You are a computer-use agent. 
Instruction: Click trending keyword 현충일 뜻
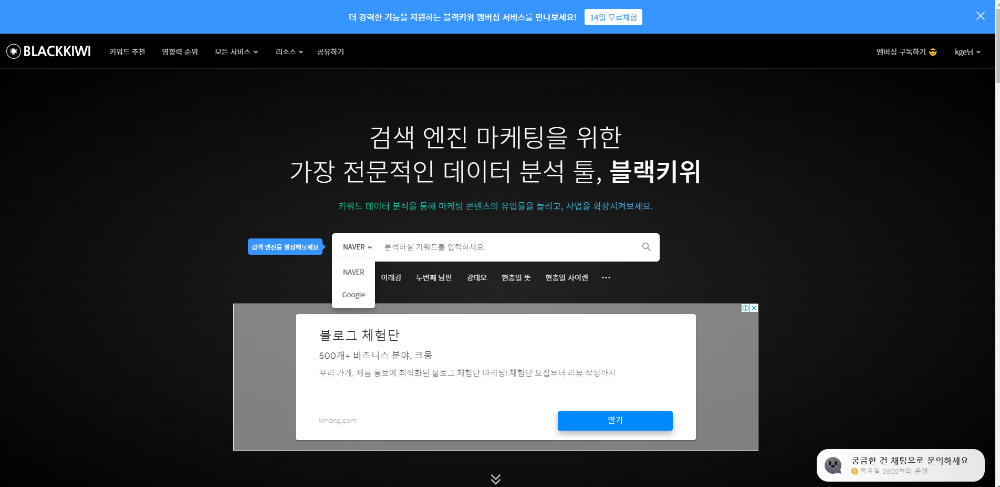(516, 278)
